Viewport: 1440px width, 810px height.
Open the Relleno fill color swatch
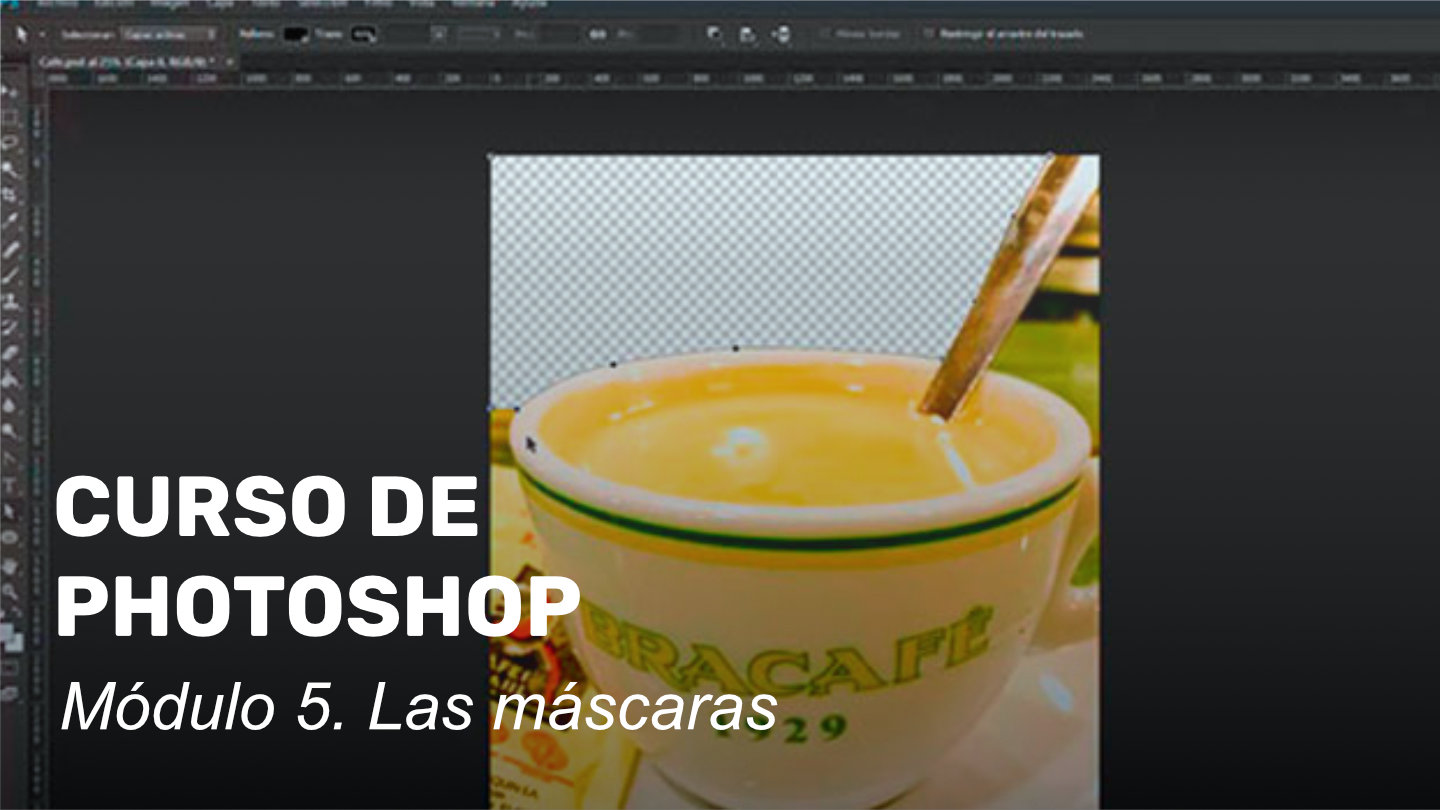point(294,34)
